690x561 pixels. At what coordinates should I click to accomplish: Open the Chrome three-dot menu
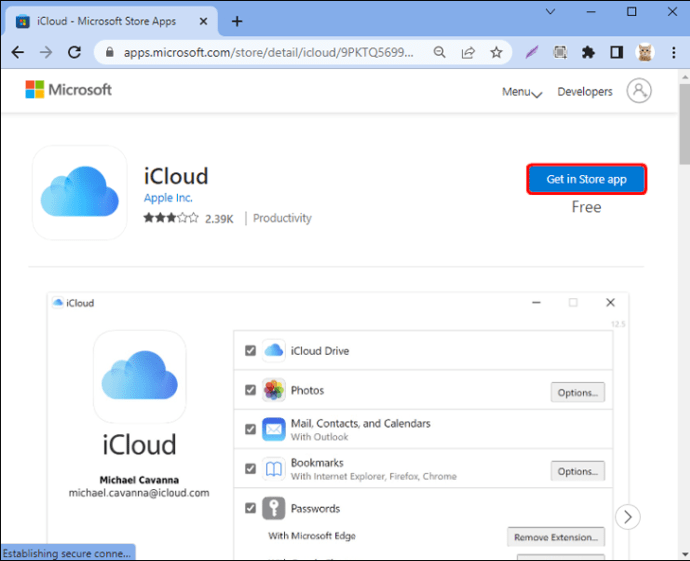674,52
